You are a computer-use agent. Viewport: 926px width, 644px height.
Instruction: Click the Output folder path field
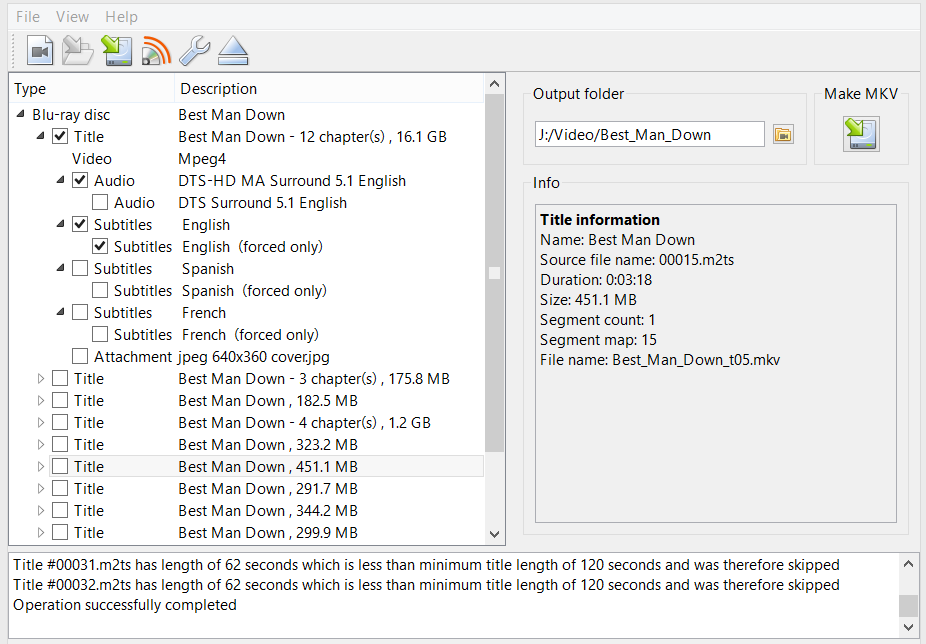tap(649, 135)
